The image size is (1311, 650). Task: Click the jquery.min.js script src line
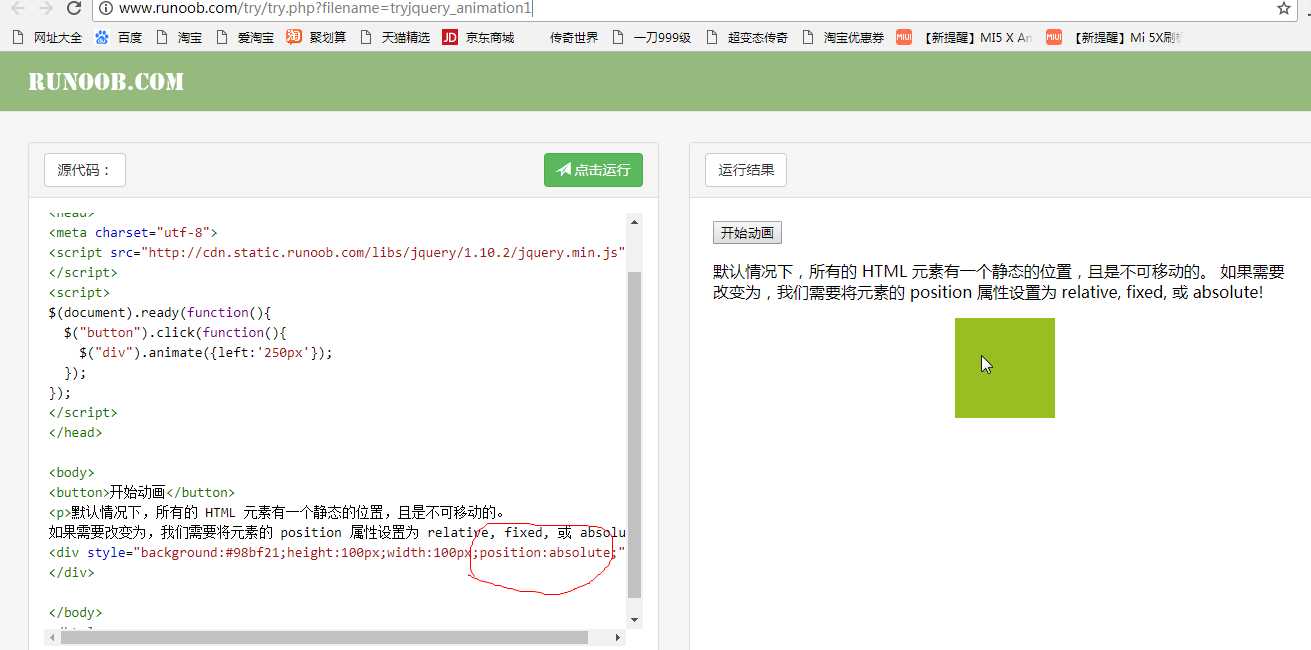pyautogui.click(x=337, y=252)
